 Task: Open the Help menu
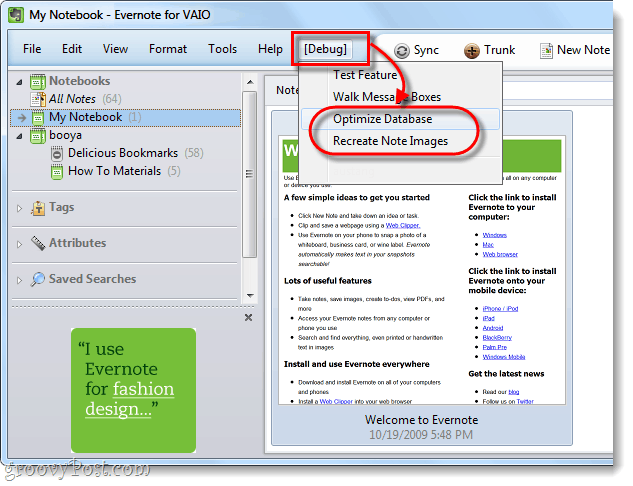click(x=270, y=49)
